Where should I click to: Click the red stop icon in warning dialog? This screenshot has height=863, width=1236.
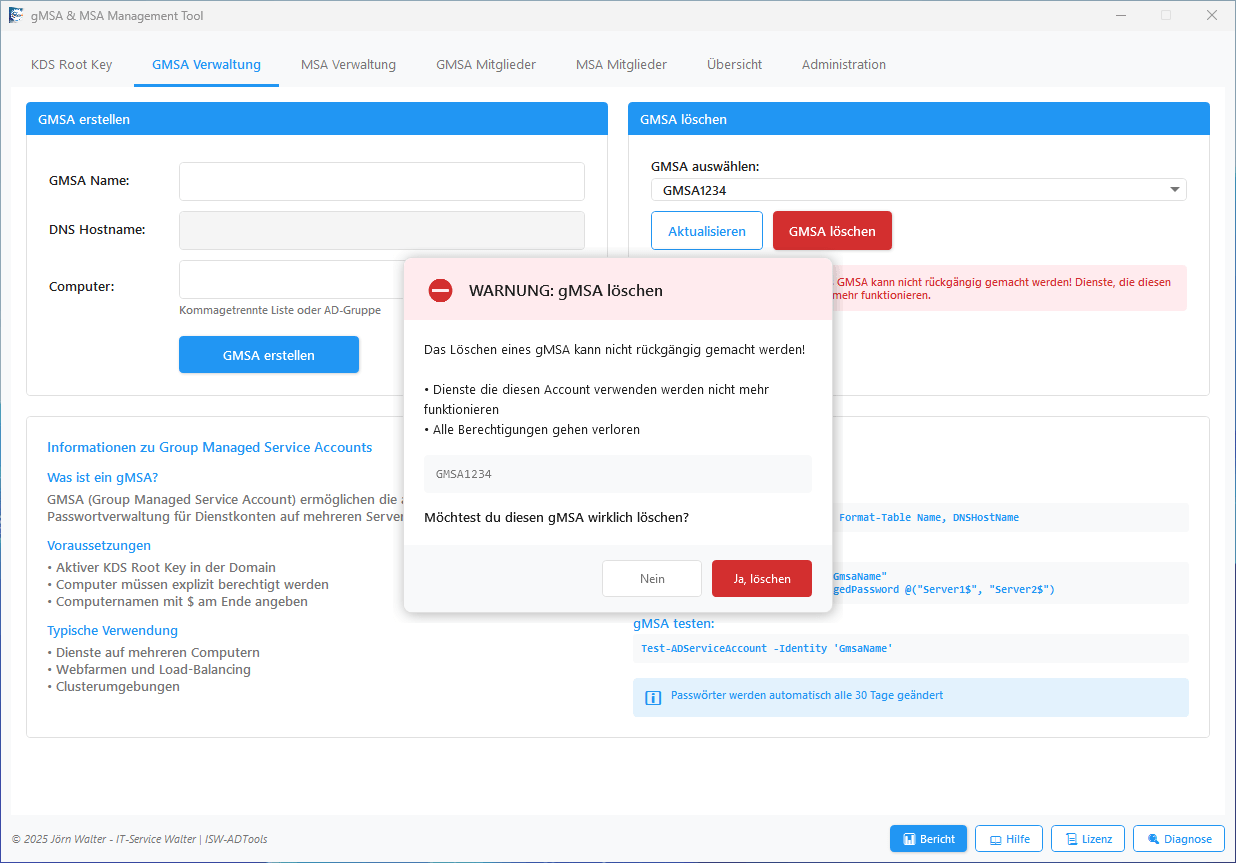(x=440, y=290)
